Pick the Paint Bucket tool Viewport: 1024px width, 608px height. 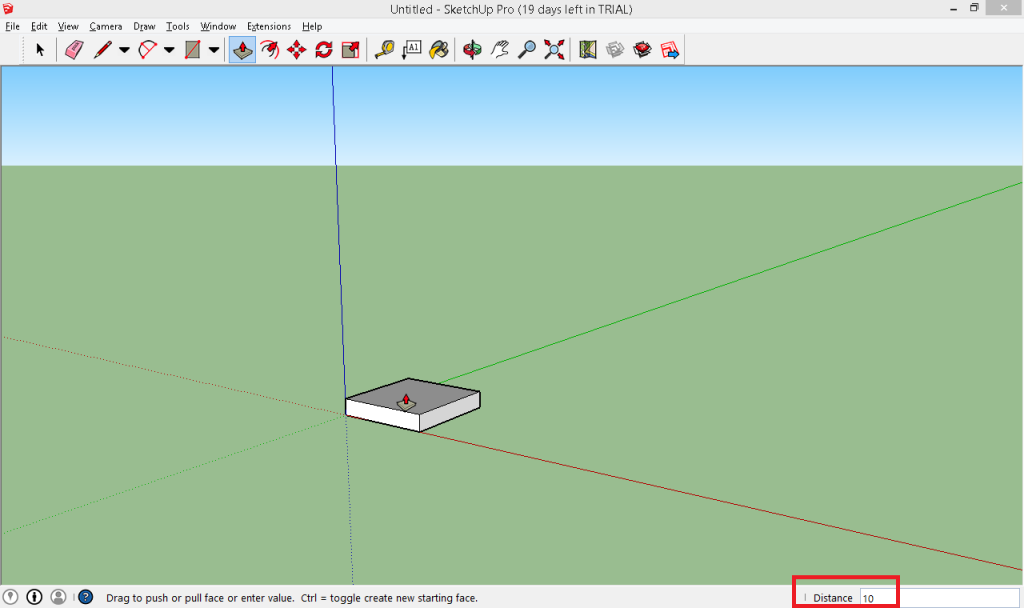pyautogui.click(x=439, y=48)
